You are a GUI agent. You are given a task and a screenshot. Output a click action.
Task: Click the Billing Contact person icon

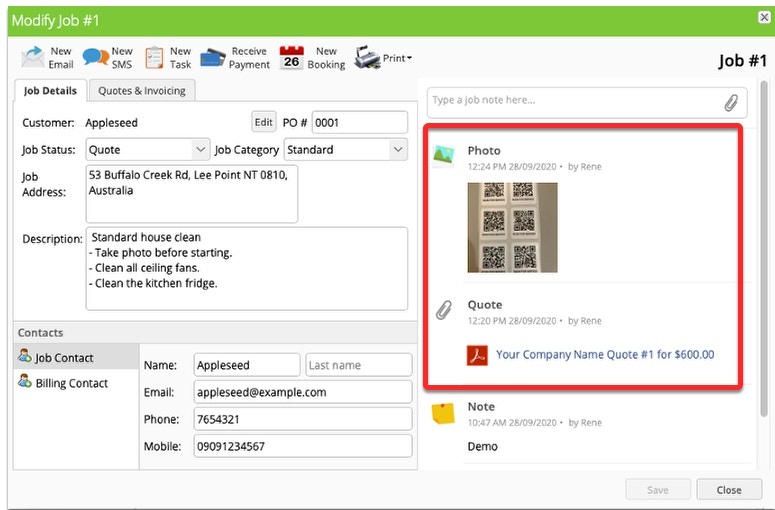point(24,382)
